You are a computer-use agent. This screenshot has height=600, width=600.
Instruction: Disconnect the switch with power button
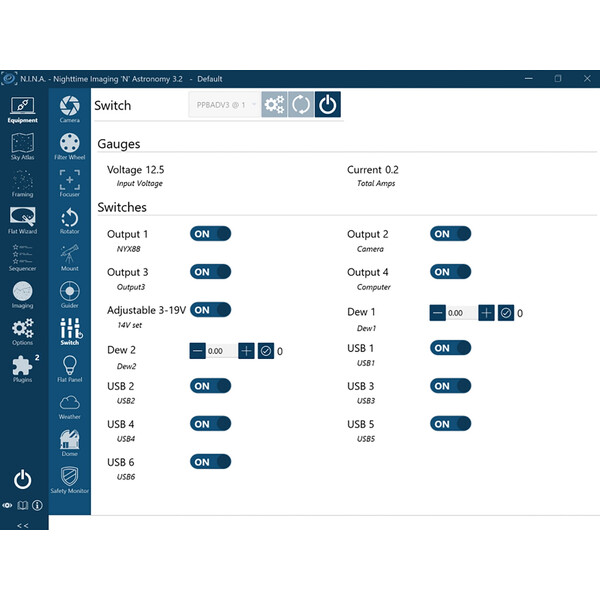[328, 104]
